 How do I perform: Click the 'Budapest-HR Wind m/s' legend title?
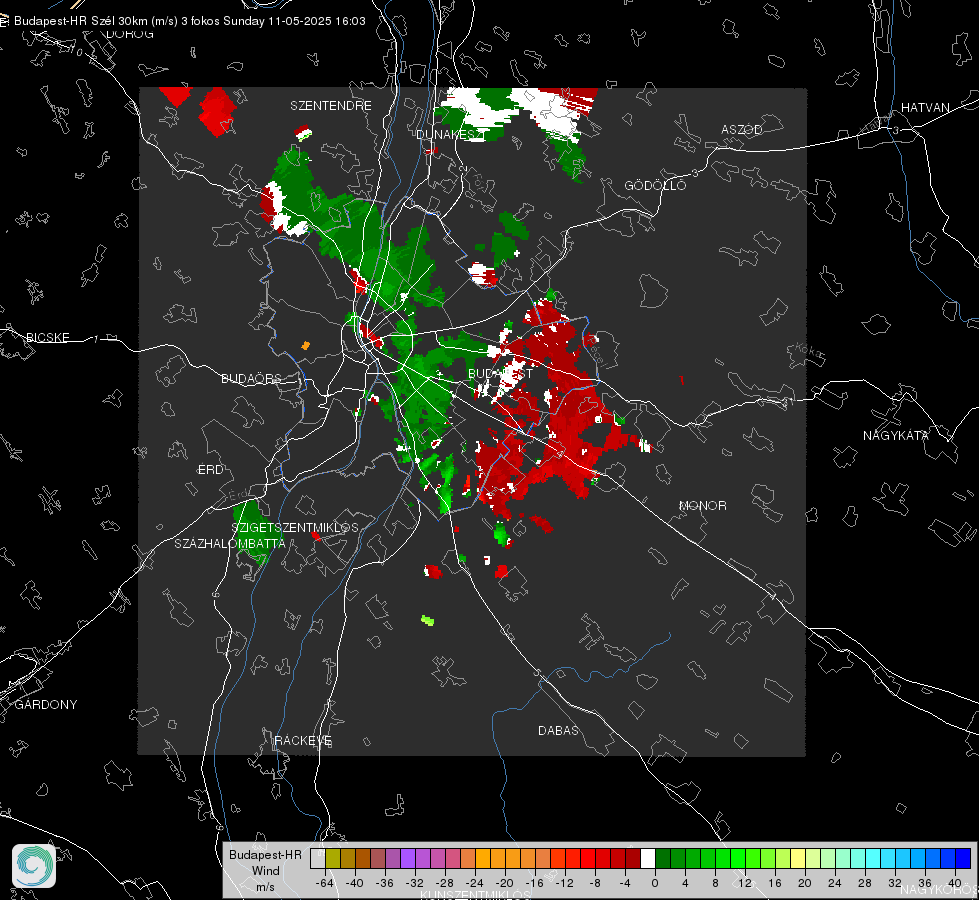click(x=265, y=870)
